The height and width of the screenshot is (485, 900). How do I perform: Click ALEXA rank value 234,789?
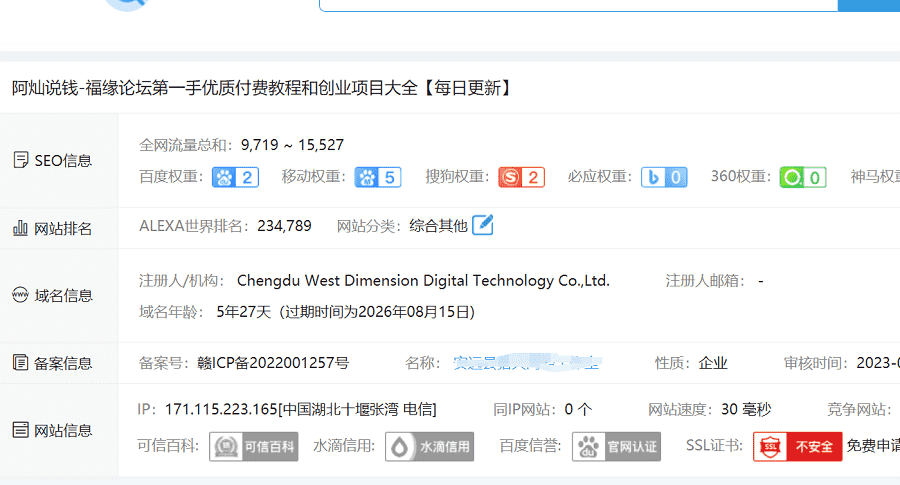284,226
